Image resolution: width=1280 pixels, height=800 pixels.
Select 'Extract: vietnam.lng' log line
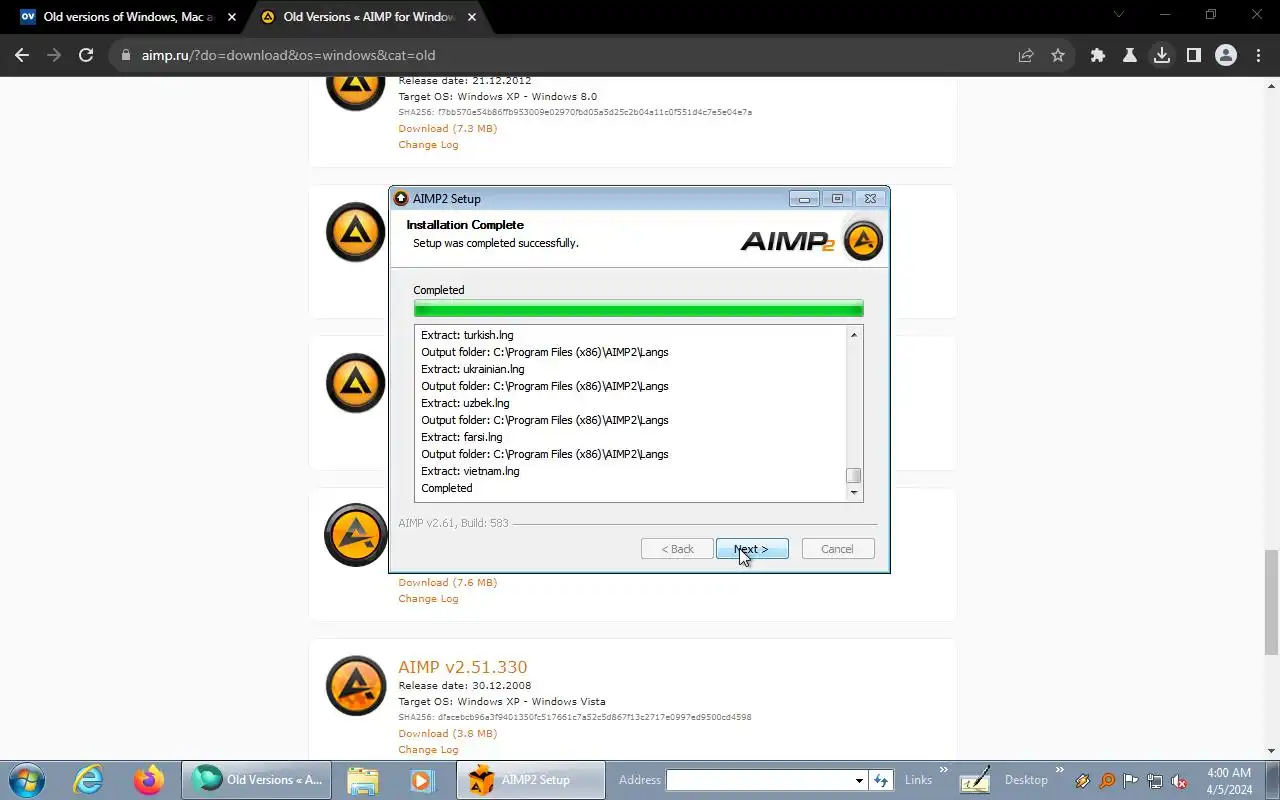pyautogui.click(x=470, y=471)
